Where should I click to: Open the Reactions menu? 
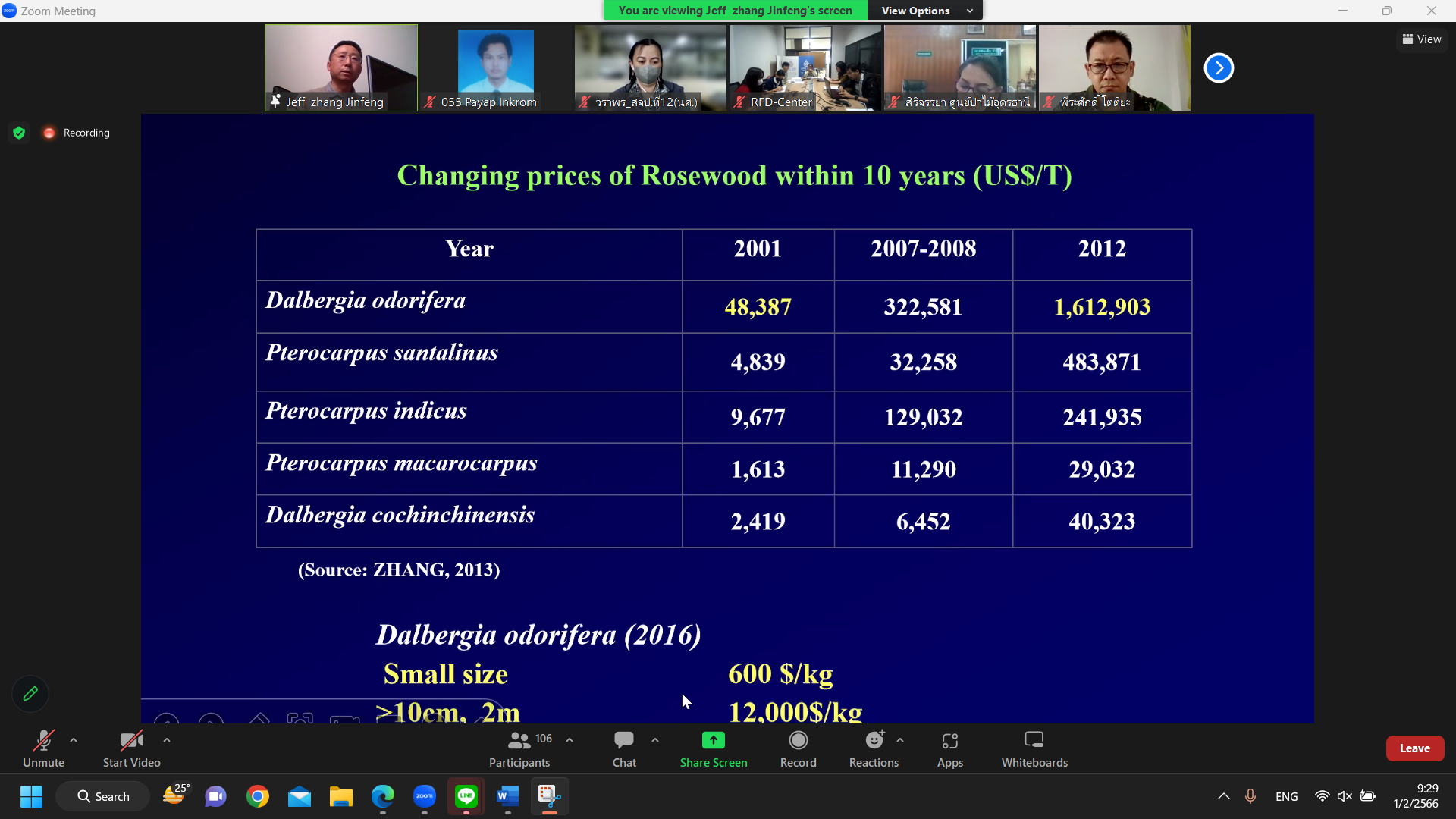pyautogui.click(x=874, y=740)
